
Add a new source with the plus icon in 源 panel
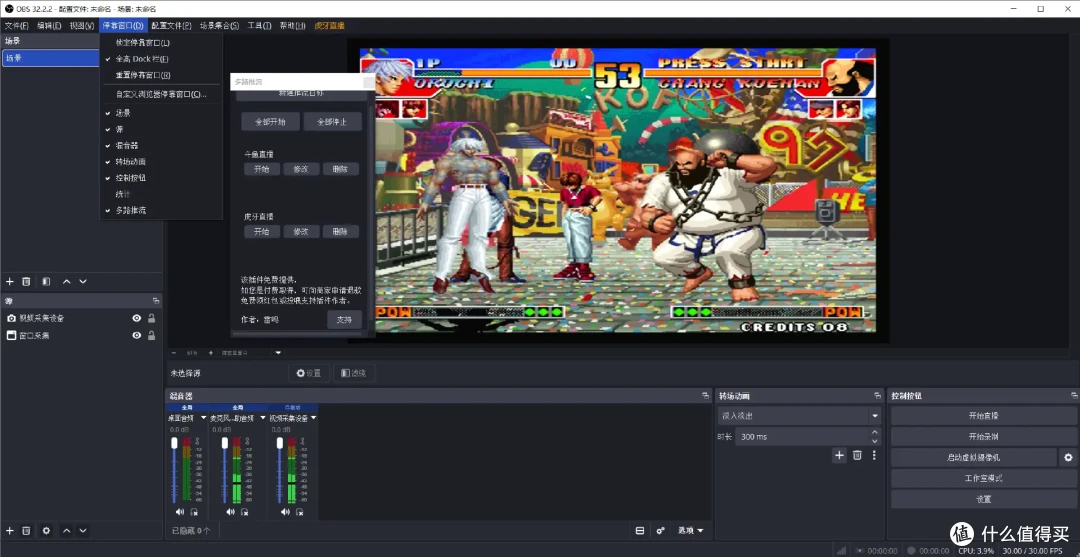pos(10,531)
